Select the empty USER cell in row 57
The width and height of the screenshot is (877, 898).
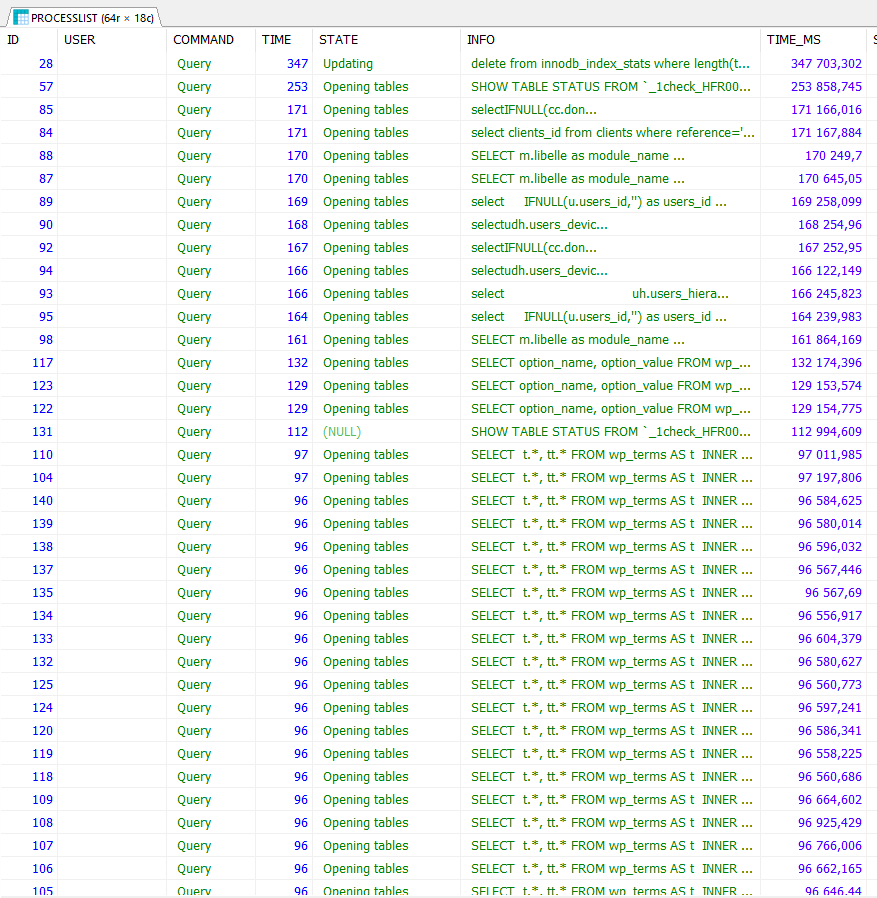(112, 87)
